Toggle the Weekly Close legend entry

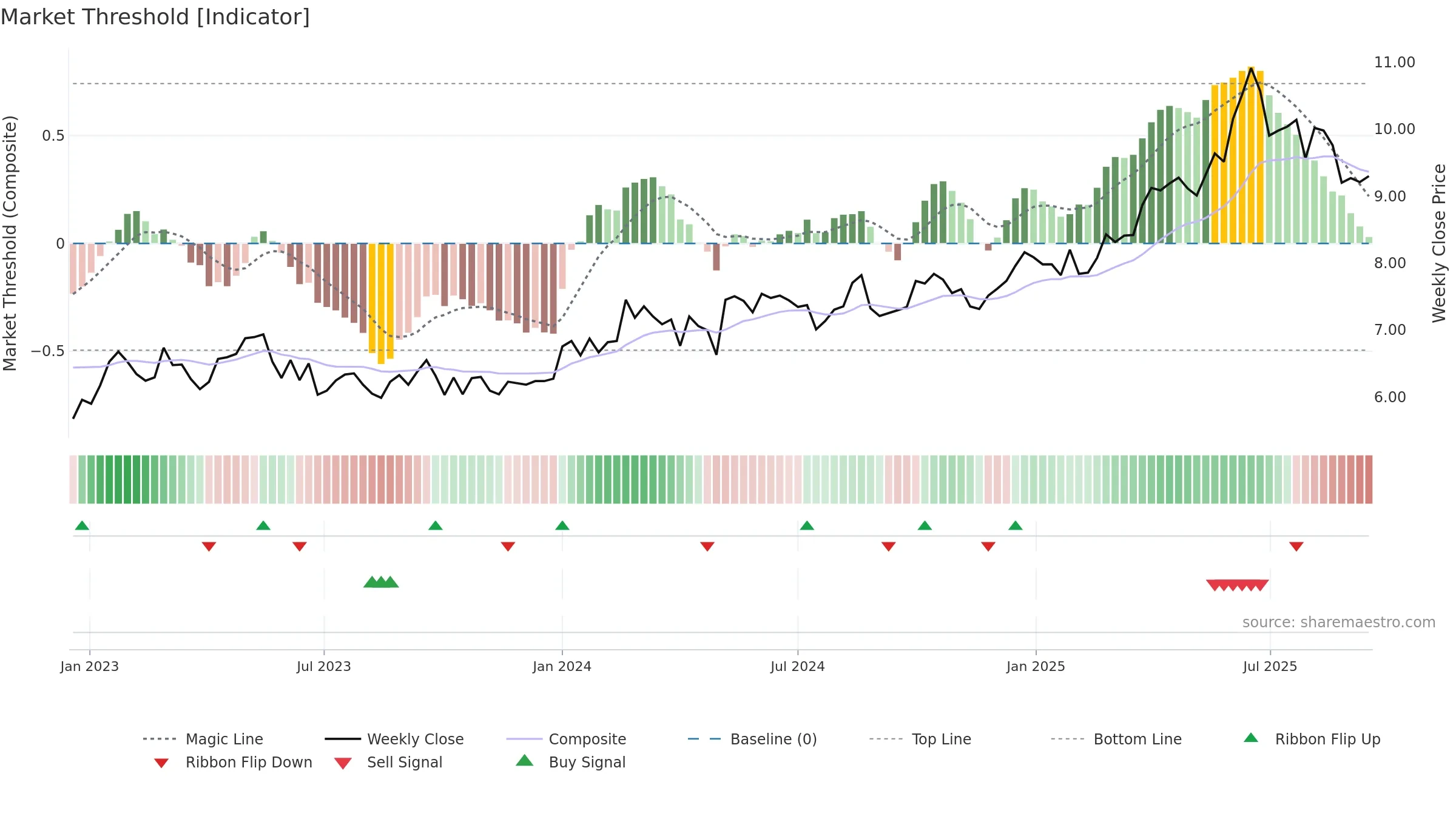pos(394,739)
